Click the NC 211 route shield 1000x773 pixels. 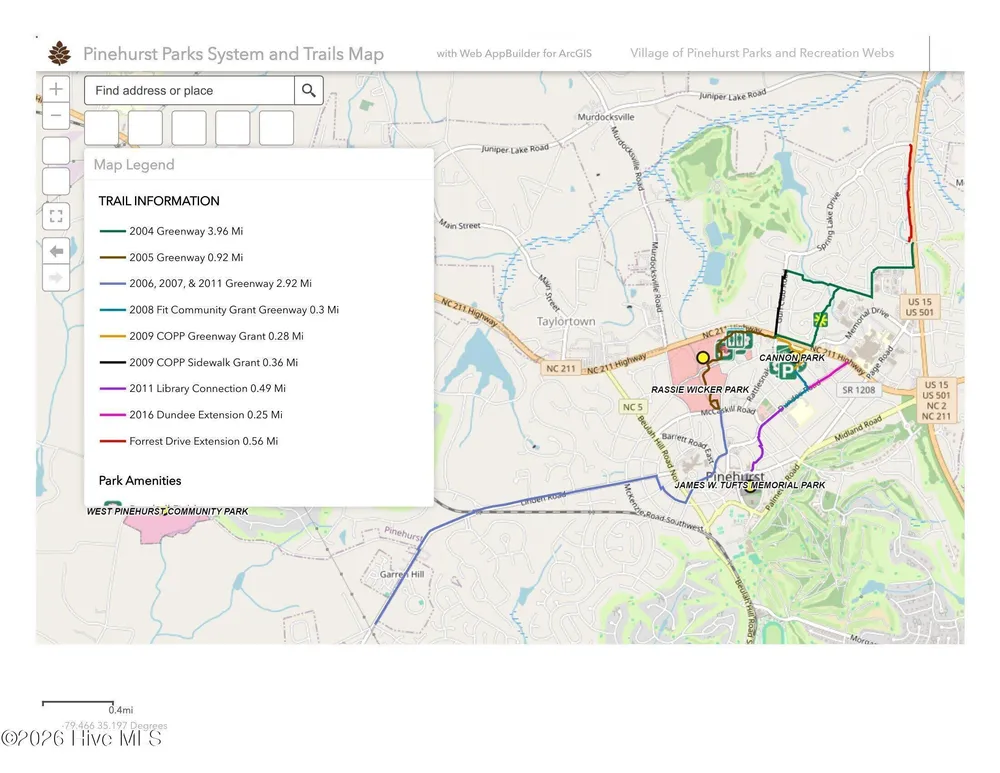pos(561,368)
